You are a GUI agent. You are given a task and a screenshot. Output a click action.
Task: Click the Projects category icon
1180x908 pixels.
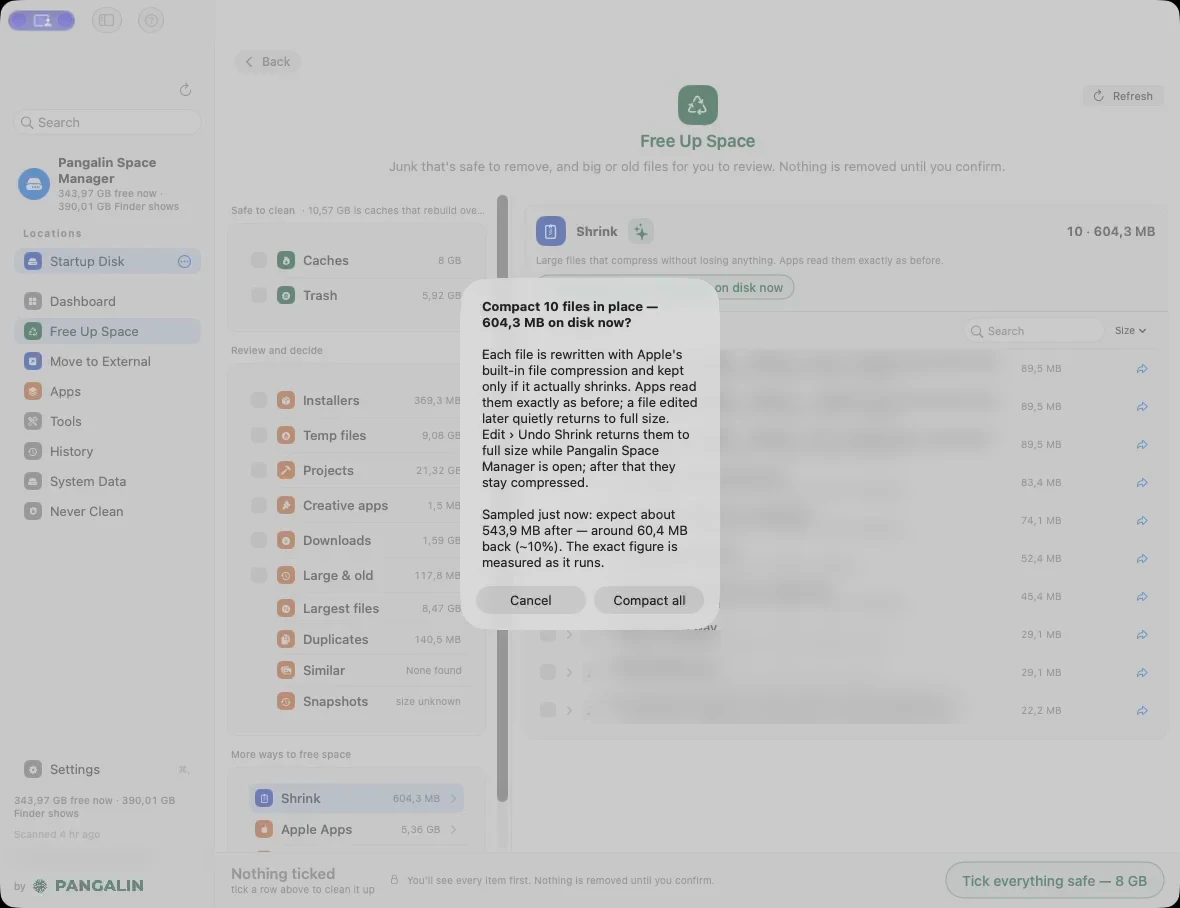pyautogui.click(x=286, y=470)
